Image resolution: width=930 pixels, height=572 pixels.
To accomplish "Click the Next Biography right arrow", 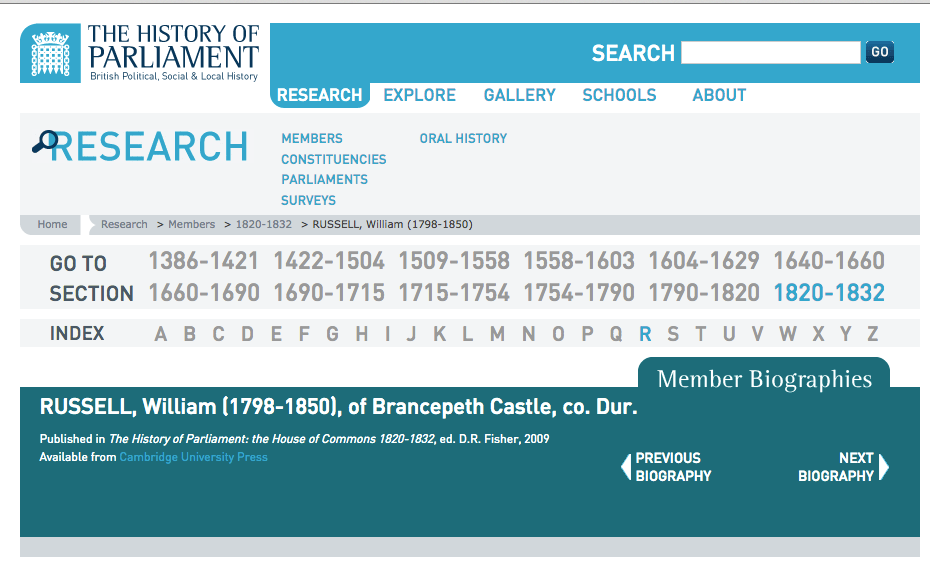I will (883, 467).
